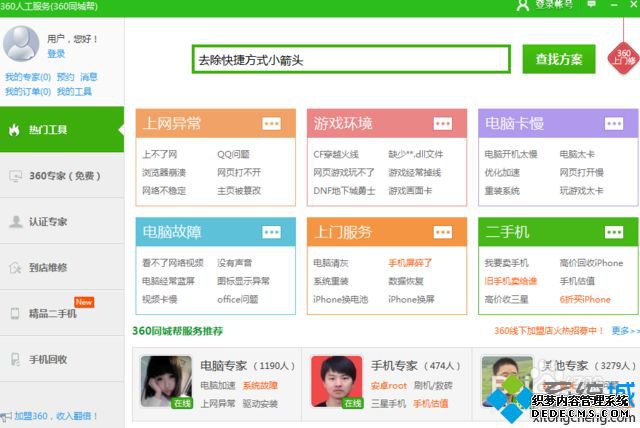Focus the search input field
Image resolution: width=640 pixels, height=428 pixels.
point(351,60)
